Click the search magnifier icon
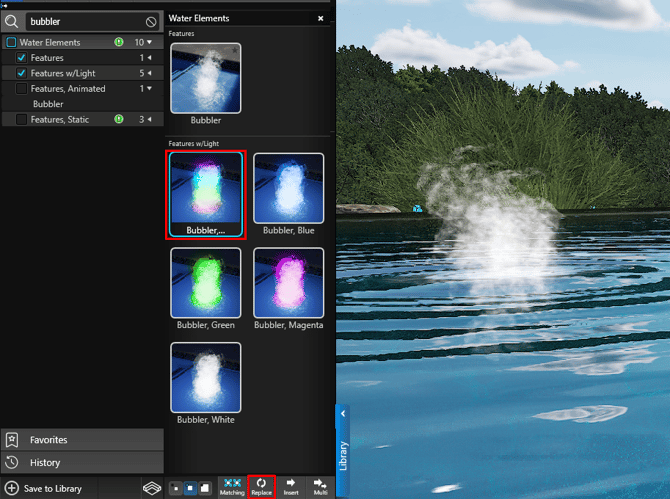The image size is (670, 499). pos(12,21)
